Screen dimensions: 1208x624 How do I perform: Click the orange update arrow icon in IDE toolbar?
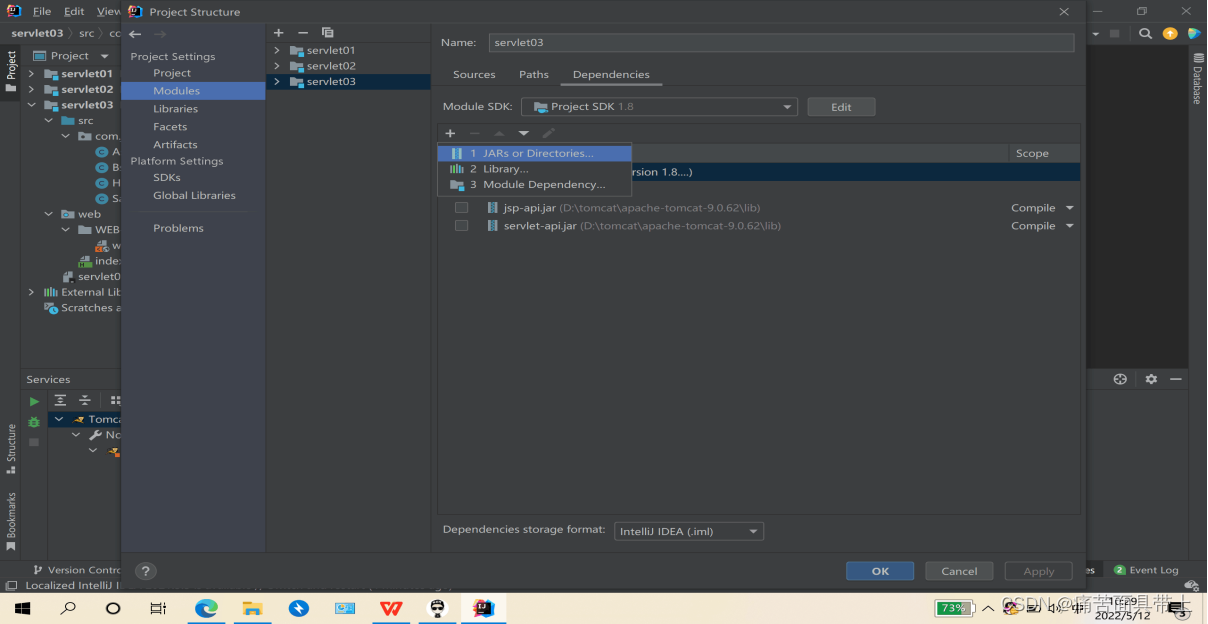(1170, 33)
